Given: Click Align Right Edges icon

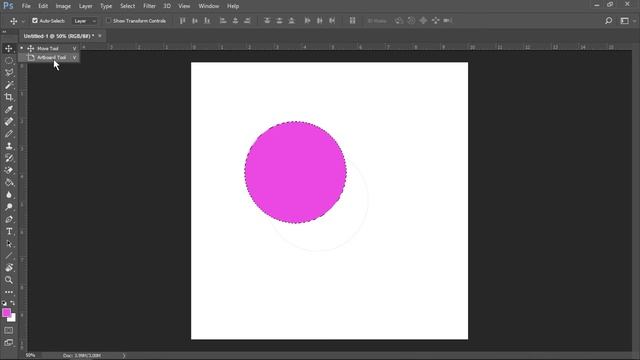Looking at the screenshot, I should (x=247, y=21).
